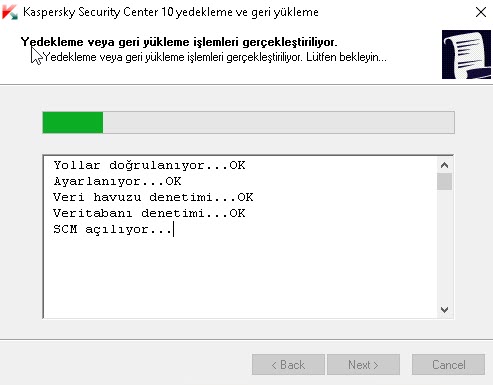
Task: Click the log scrollbar up arrow
Action: pos(444,165)
